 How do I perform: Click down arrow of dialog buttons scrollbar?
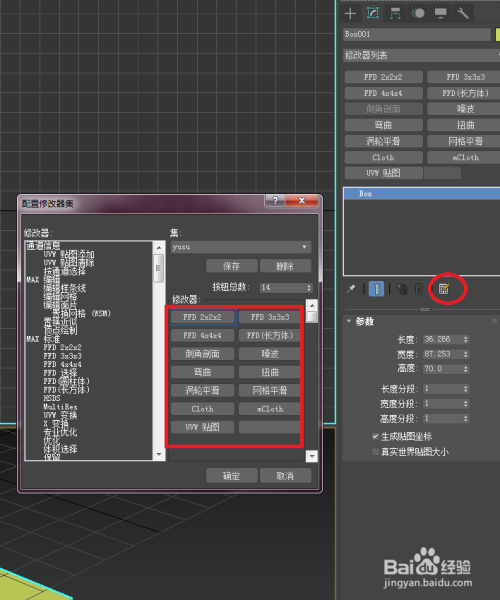(312, 456)
